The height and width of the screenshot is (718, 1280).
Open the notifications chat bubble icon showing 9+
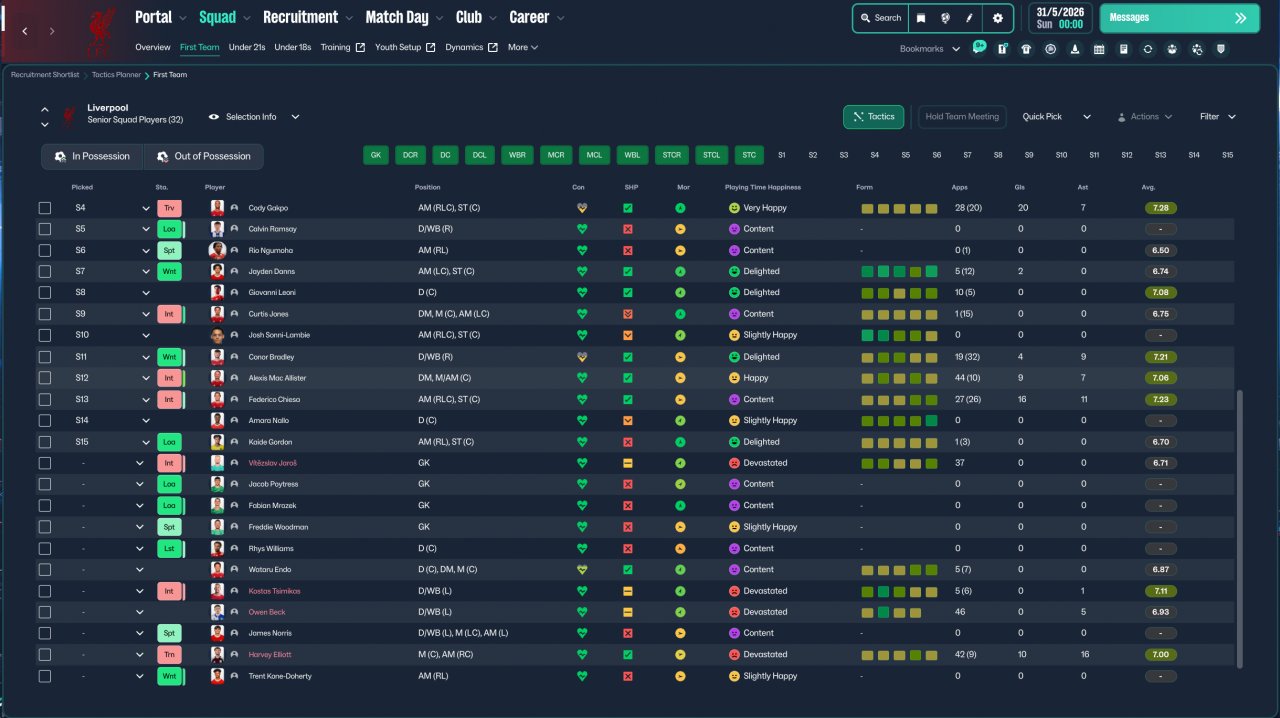tap(978, 48)
